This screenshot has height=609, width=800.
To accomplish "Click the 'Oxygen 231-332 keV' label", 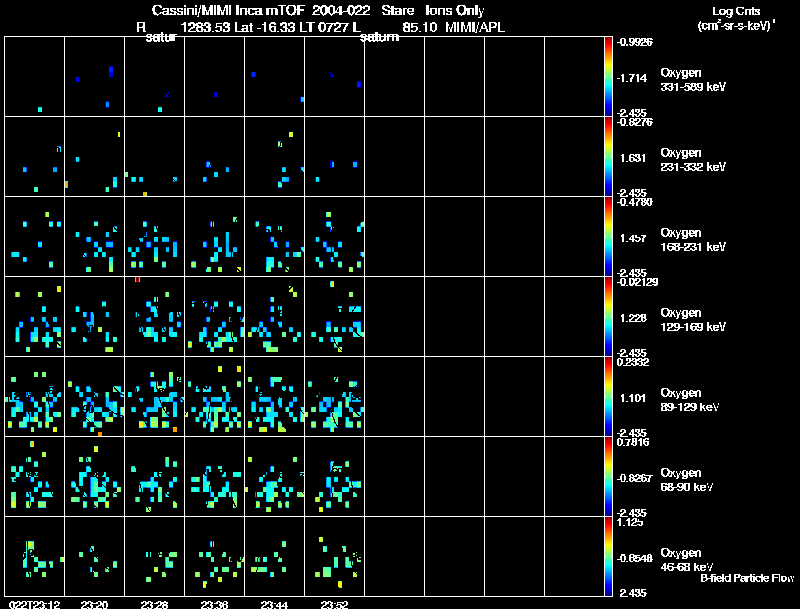I will click(693, 160).
